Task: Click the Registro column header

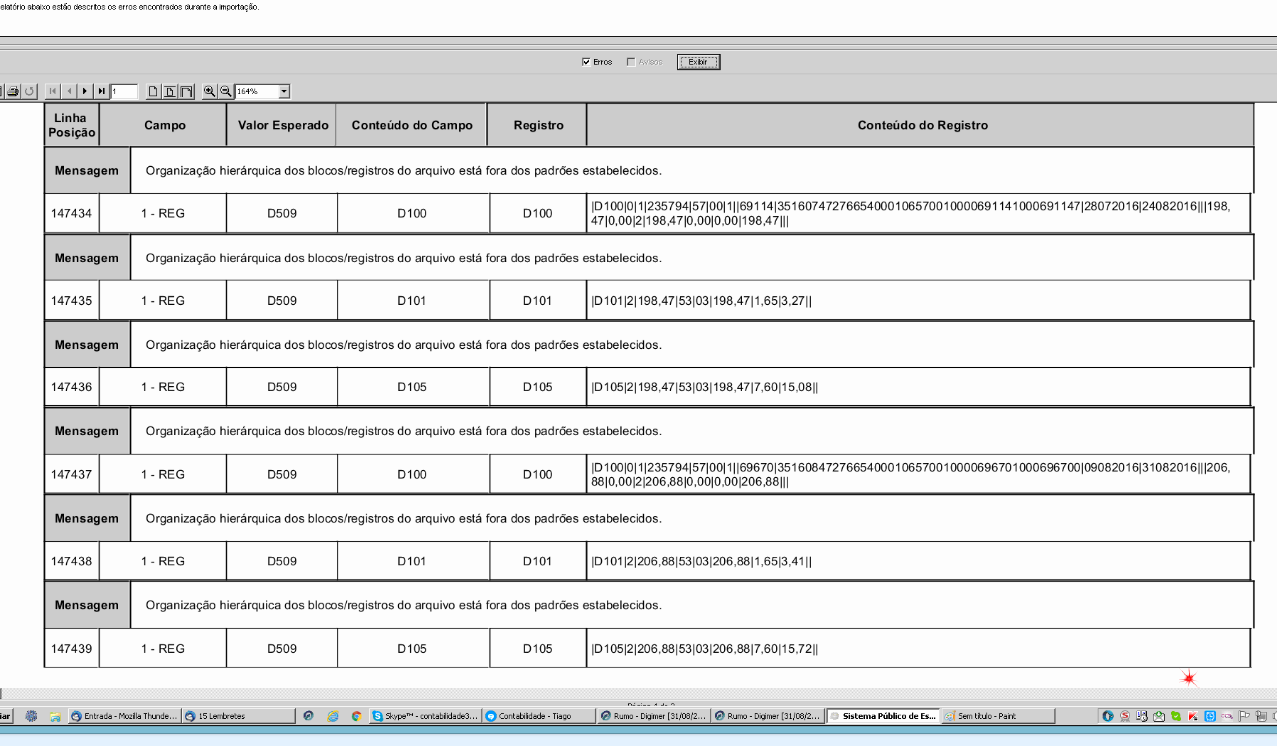Action: coord(538,125)
